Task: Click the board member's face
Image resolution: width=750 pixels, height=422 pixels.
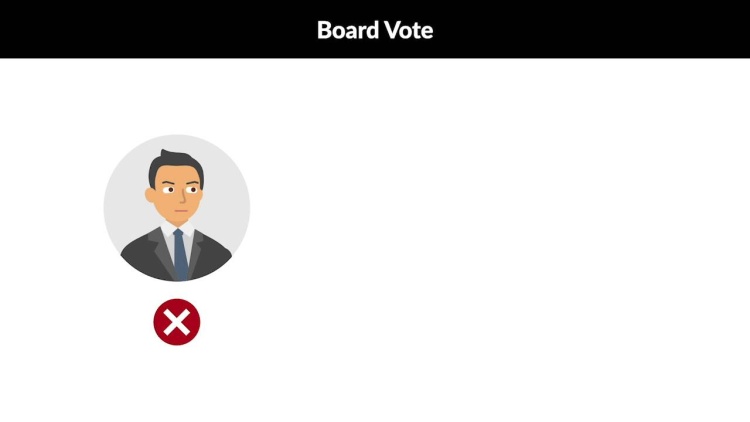Action: (x=176, y=194)
